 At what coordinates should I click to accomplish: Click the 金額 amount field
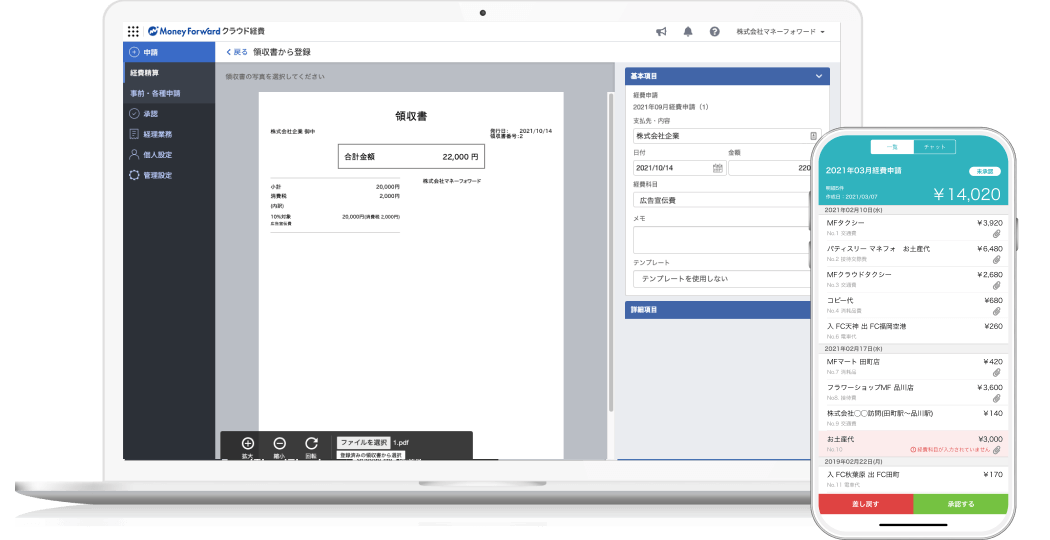[771, 168]
